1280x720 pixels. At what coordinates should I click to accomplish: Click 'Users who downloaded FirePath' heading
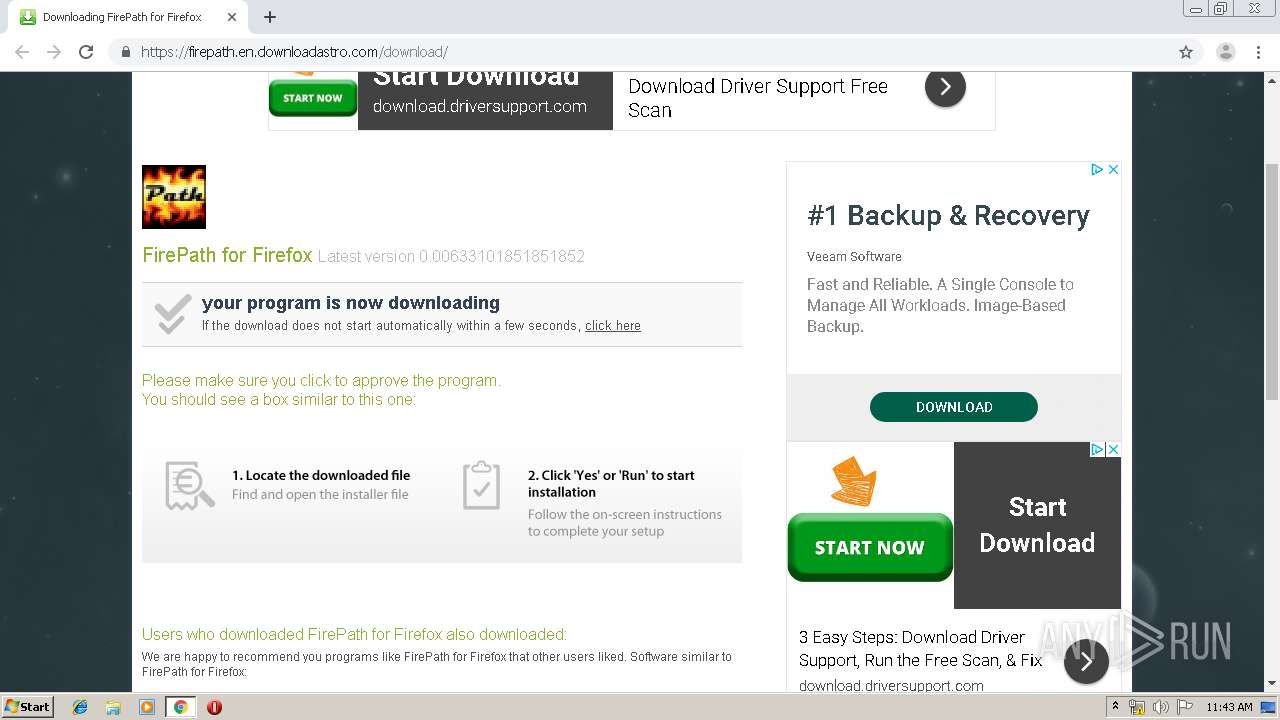(354, 634)
